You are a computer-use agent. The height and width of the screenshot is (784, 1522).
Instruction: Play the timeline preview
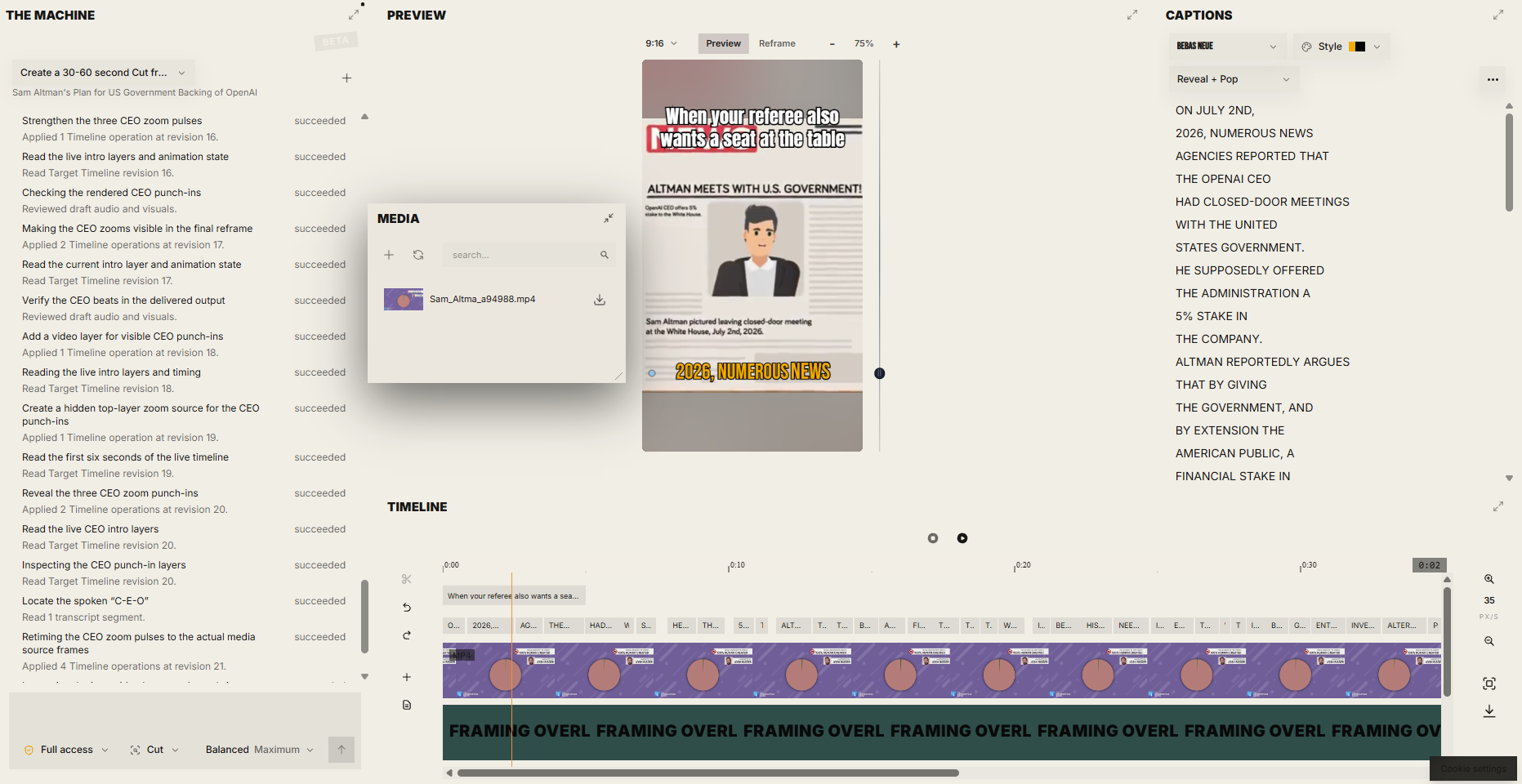coord(962,538)
